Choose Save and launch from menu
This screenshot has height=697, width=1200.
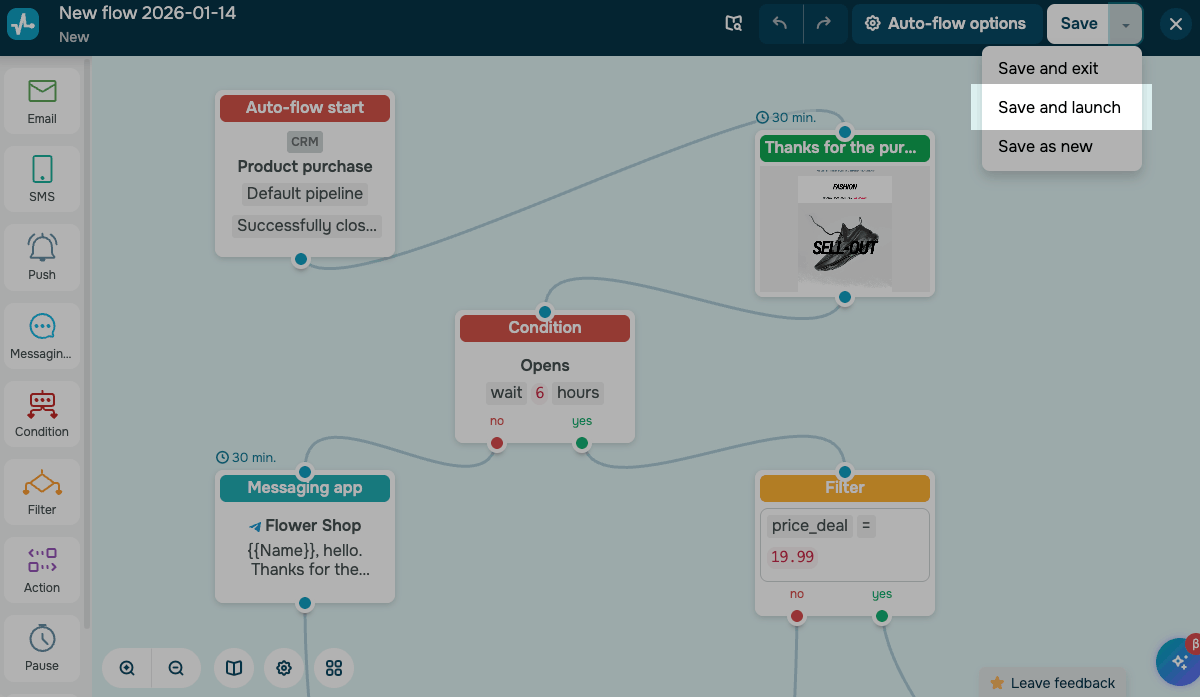click(1059, 107)
